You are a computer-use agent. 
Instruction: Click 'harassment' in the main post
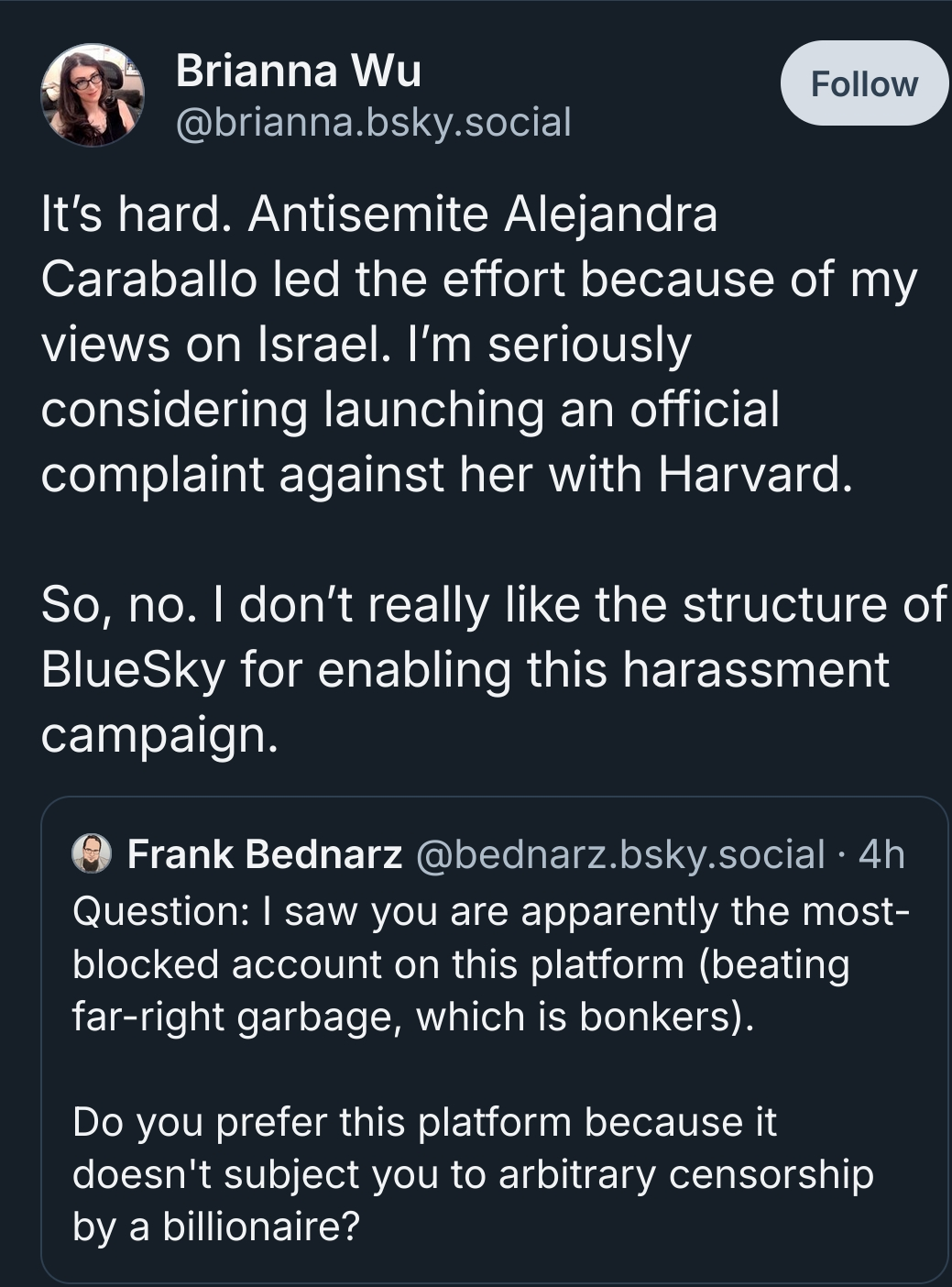[x=756, y=670]
